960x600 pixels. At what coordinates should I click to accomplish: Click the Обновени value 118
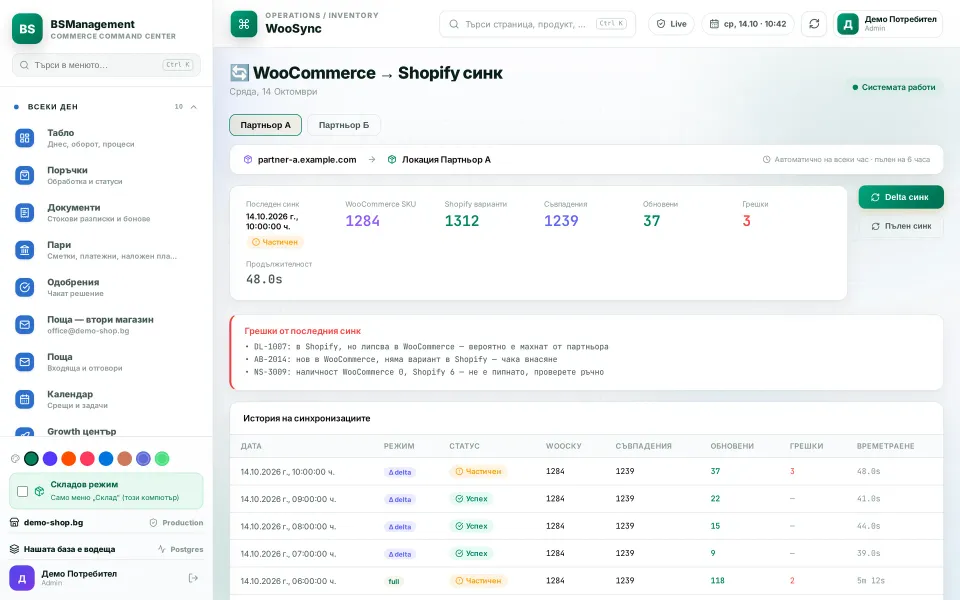[x=718, y=580]
